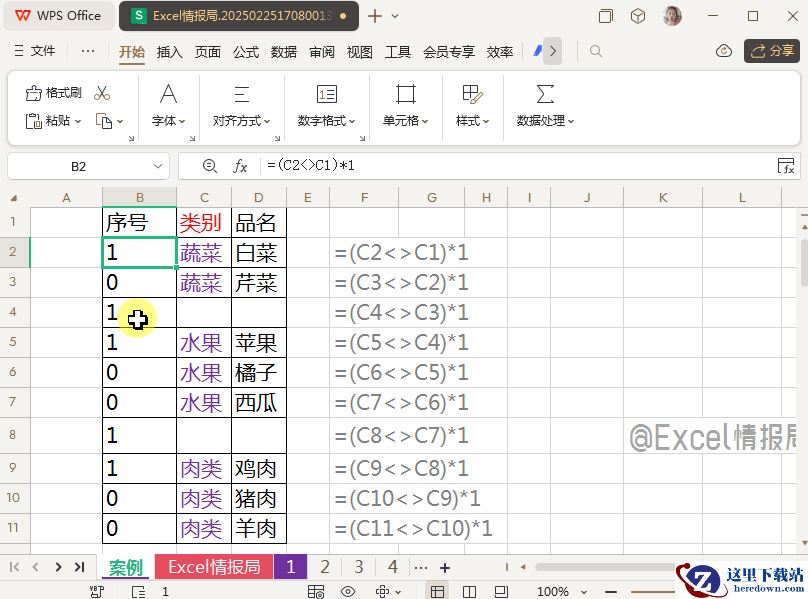Click the status bar macro recorder icon
The width and height of the screenshot is (808, 599).
tap(97, 591)
